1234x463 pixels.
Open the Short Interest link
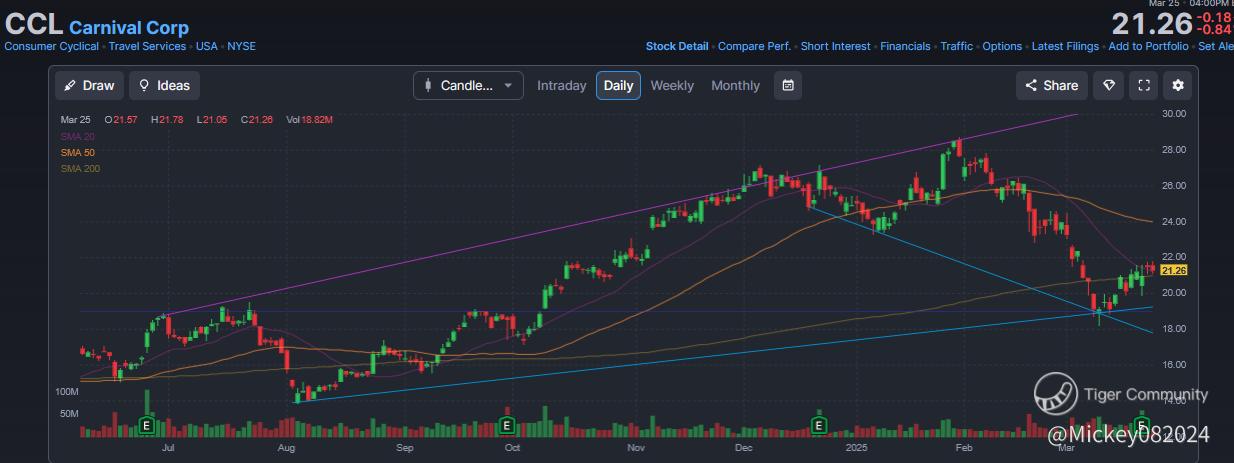[835, 46]
